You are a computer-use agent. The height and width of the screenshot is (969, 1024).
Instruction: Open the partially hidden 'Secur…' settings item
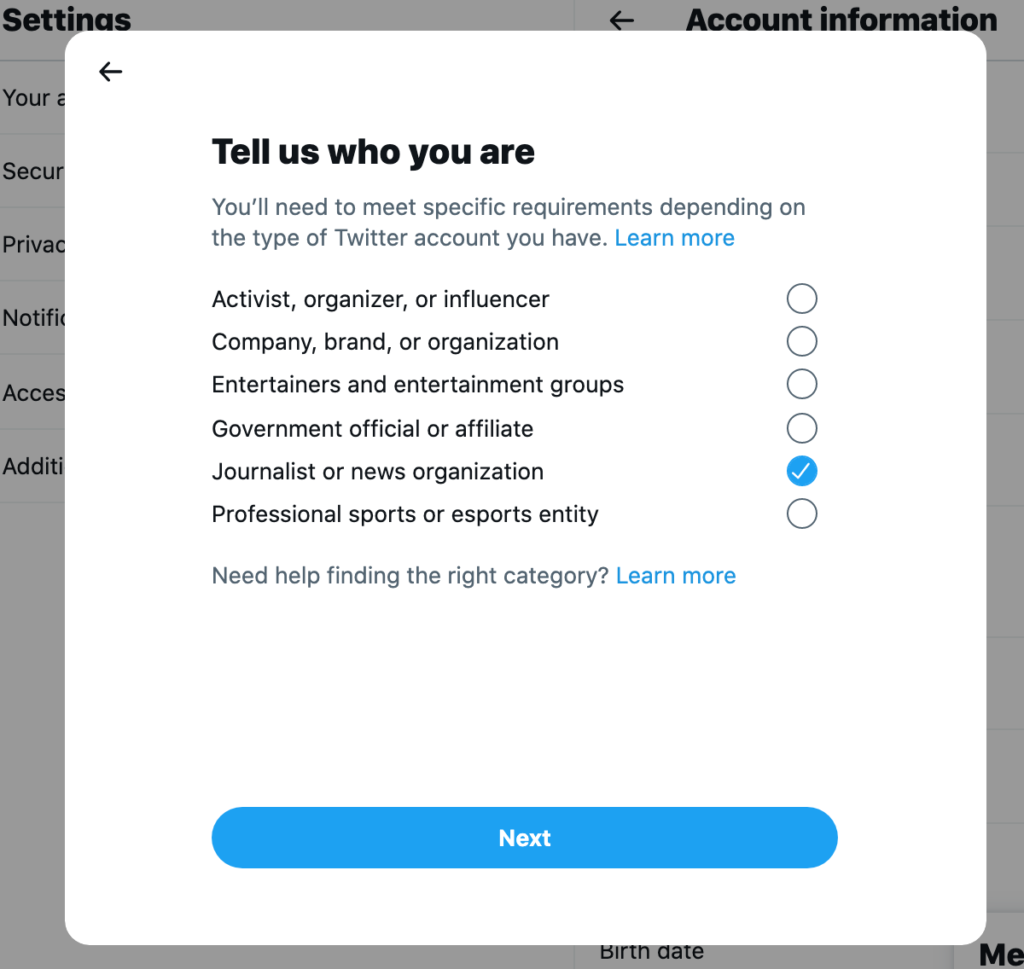pyautogui.click(x=32, y=171)
